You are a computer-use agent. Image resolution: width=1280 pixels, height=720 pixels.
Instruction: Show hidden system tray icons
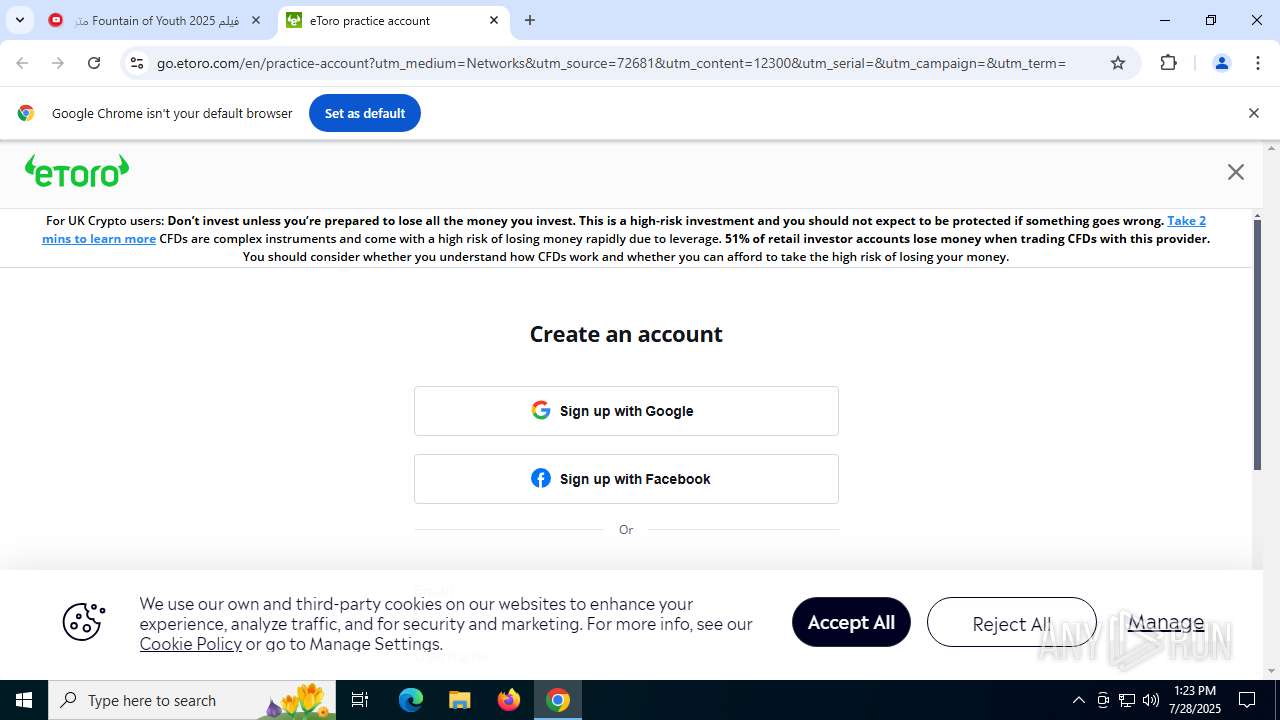1078,700
